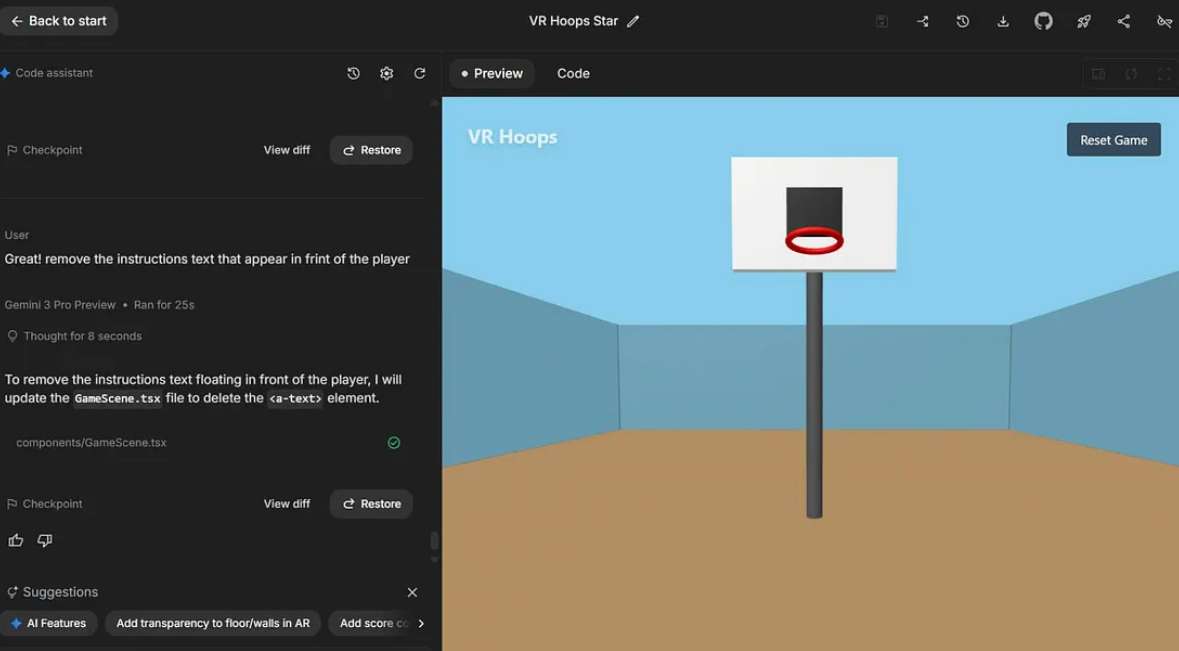Toggle the AI Features suggestion chip
Viewport: 1179px width, 651px height.
click(x=48, y=622)
